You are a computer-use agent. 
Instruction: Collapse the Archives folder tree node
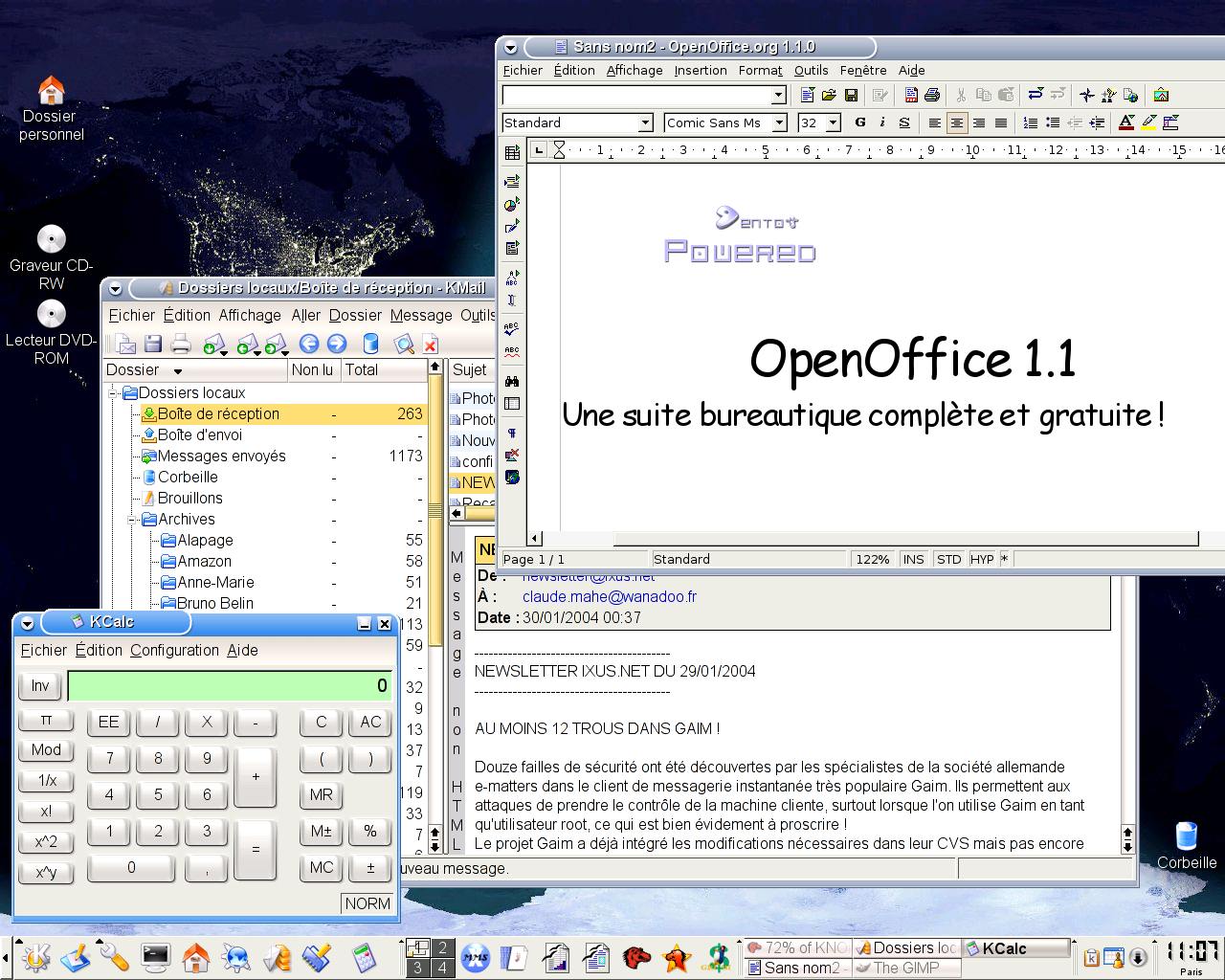tap(133, 519)
